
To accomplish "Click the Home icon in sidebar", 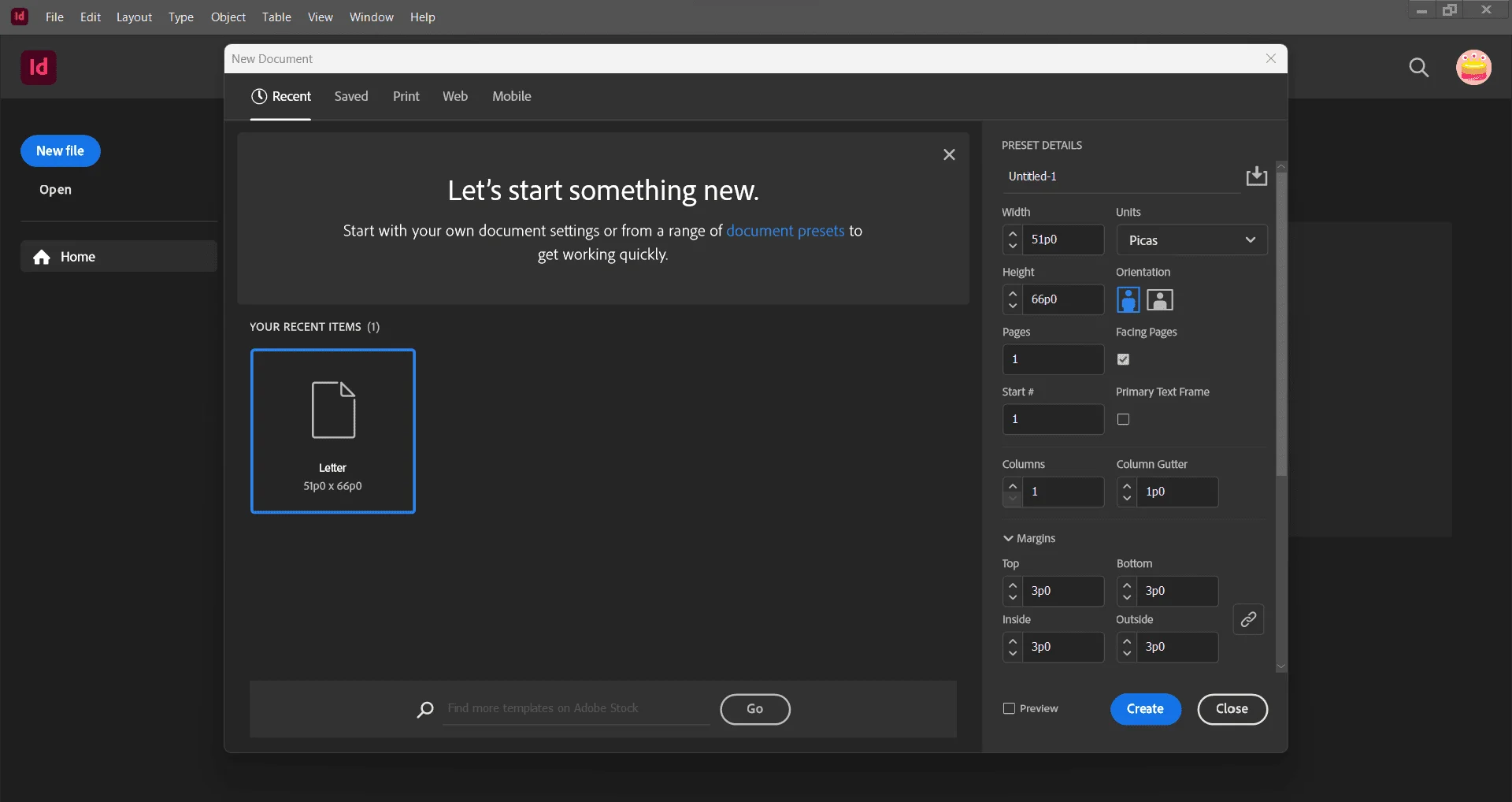I will click(x=42, y=257).
